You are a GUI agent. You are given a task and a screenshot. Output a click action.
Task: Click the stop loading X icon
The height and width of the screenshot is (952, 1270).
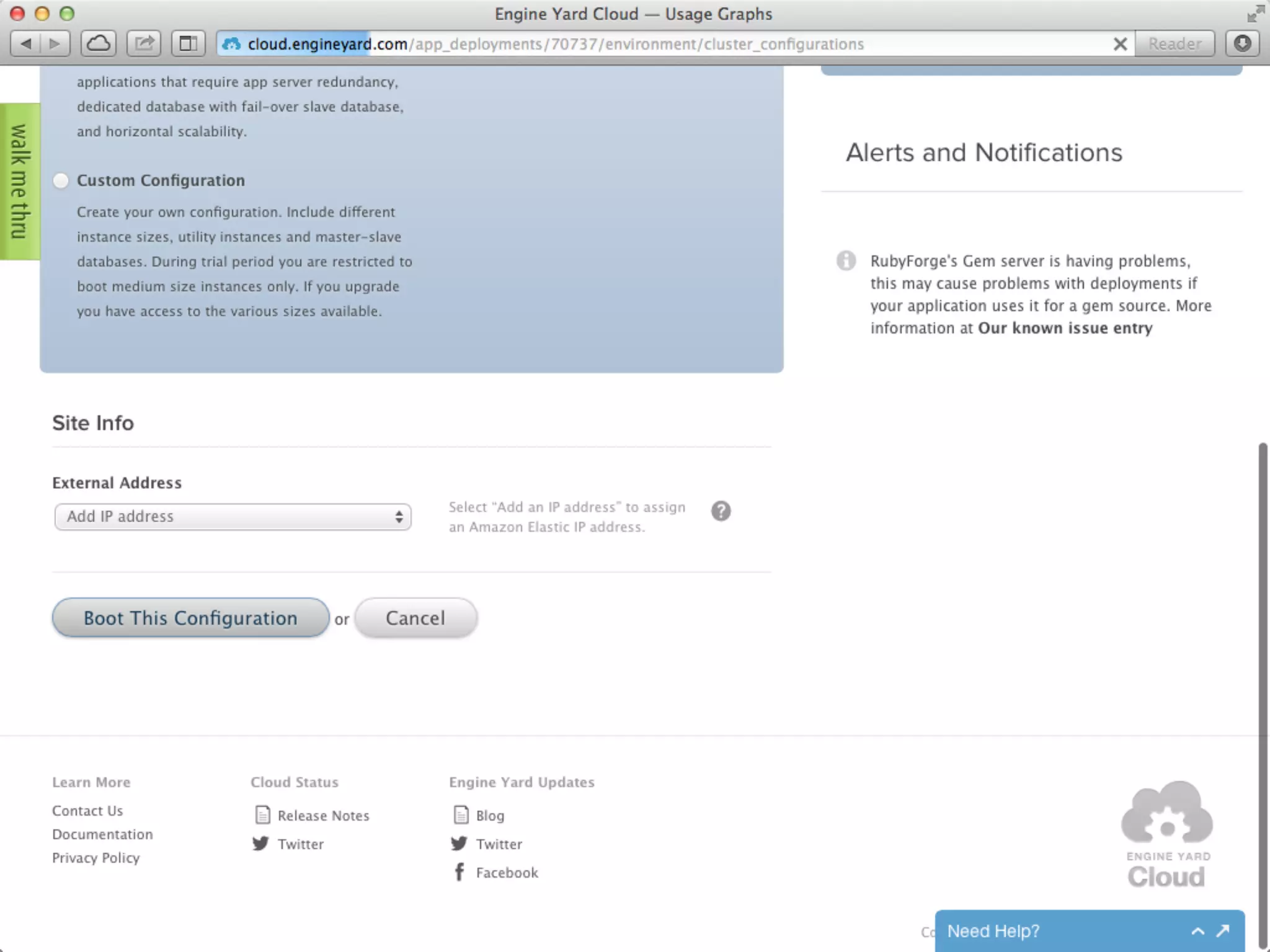pos(1120,44)
